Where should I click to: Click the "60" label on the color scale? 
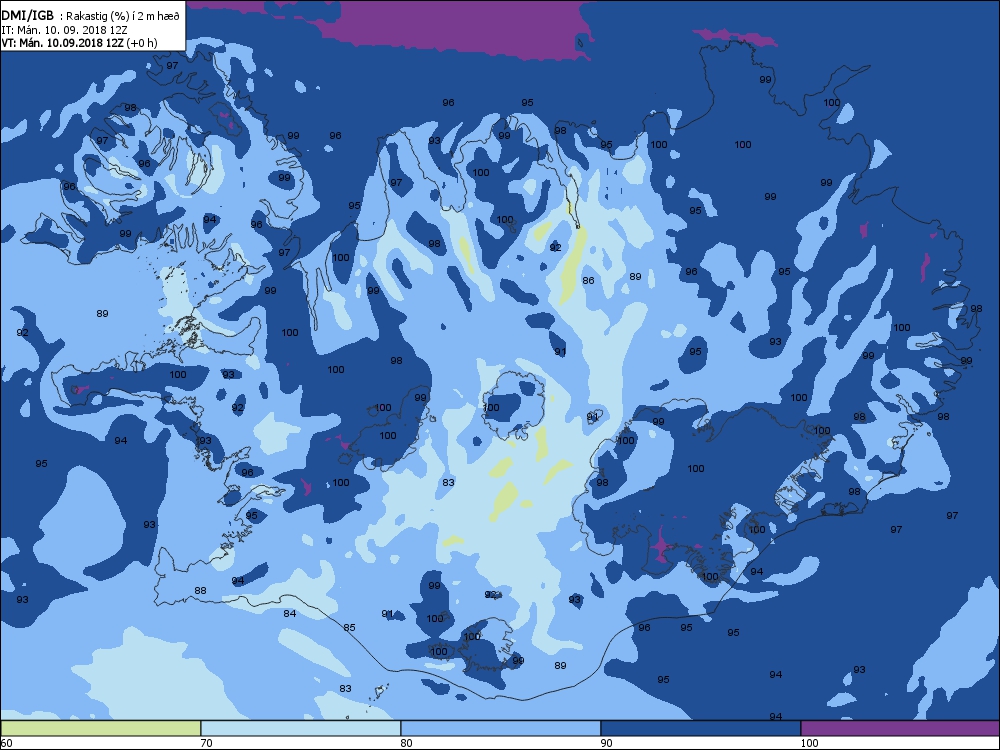[x=6, y=743]
